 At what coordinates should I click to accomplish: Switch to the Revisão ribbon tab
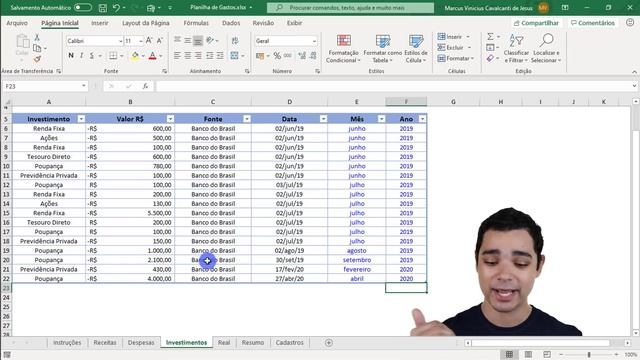263,23
